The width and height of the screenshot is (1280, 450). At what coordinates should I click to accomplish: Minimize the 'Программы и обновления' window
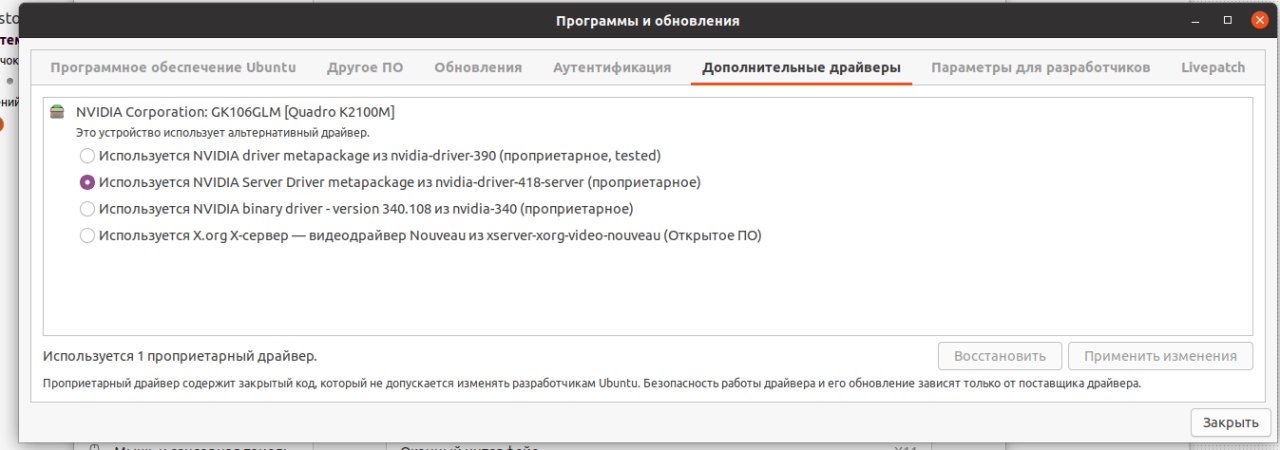(1195, 20)
